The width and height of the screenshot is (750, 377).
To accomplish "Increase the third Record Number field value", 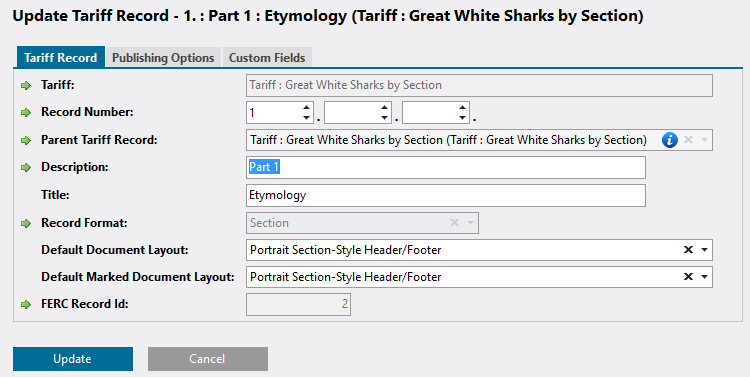I will pyautogui.click(x=462, y=108).
